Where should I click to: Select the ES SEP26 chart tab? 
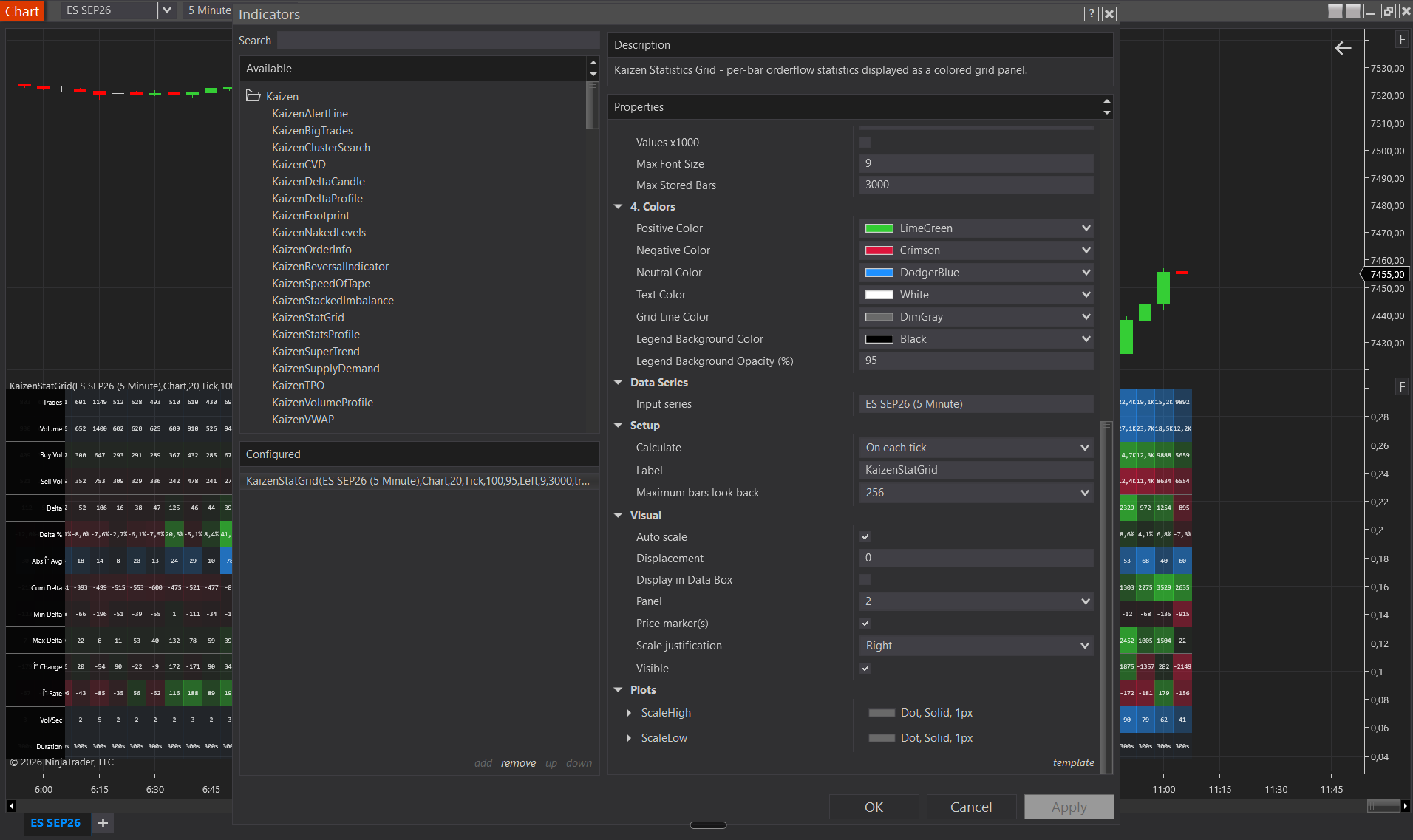tap(56, 823)
